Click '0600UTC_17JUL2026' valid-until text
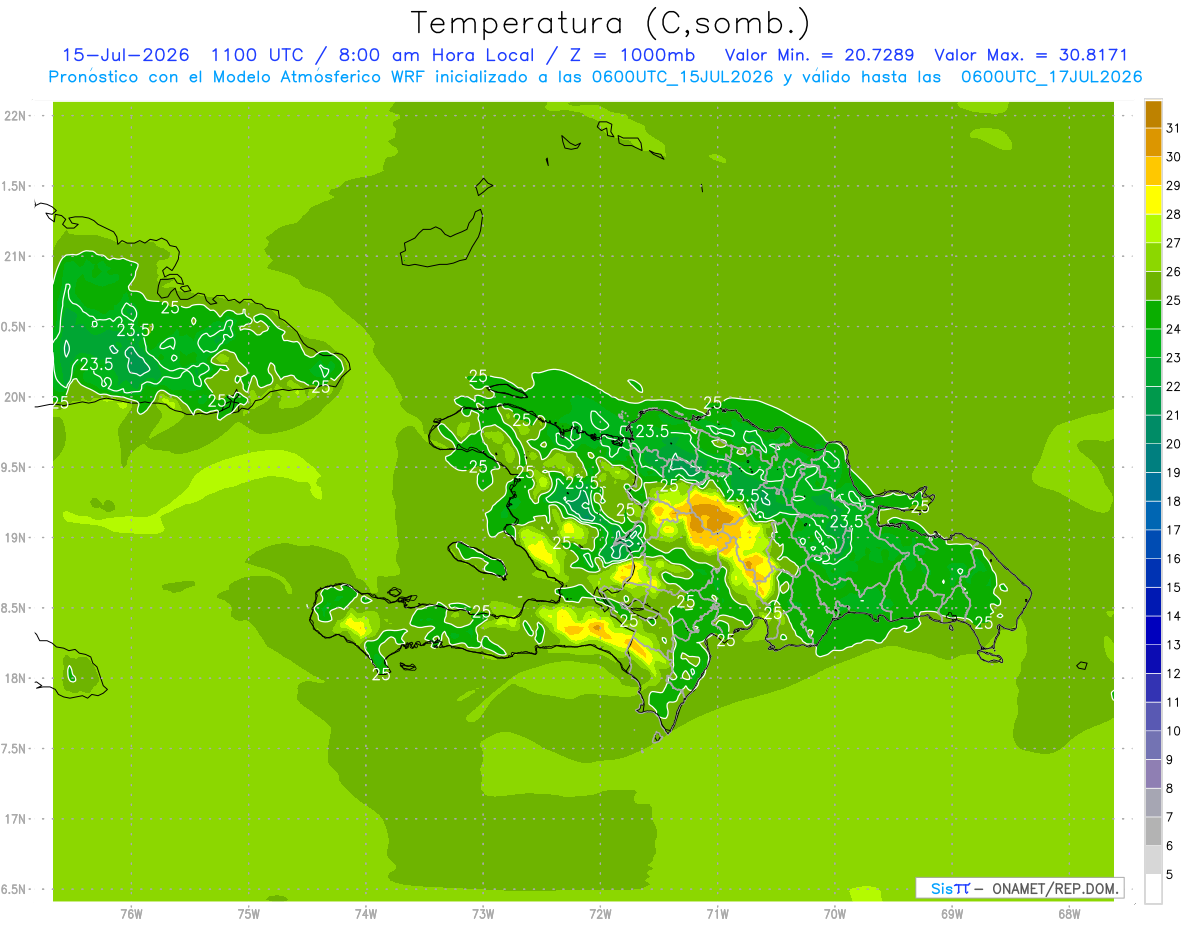Image resolution: width=1200 pixels, height=927 pixels. tap(1052, 77)
